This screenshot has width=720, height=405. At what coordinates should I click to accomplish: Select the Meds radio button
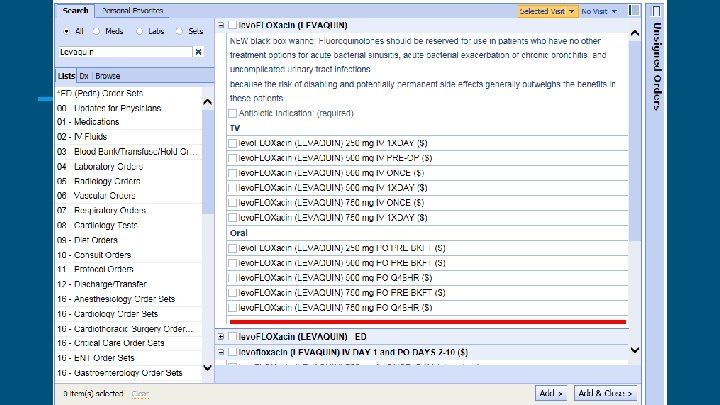tap(96, 31)
